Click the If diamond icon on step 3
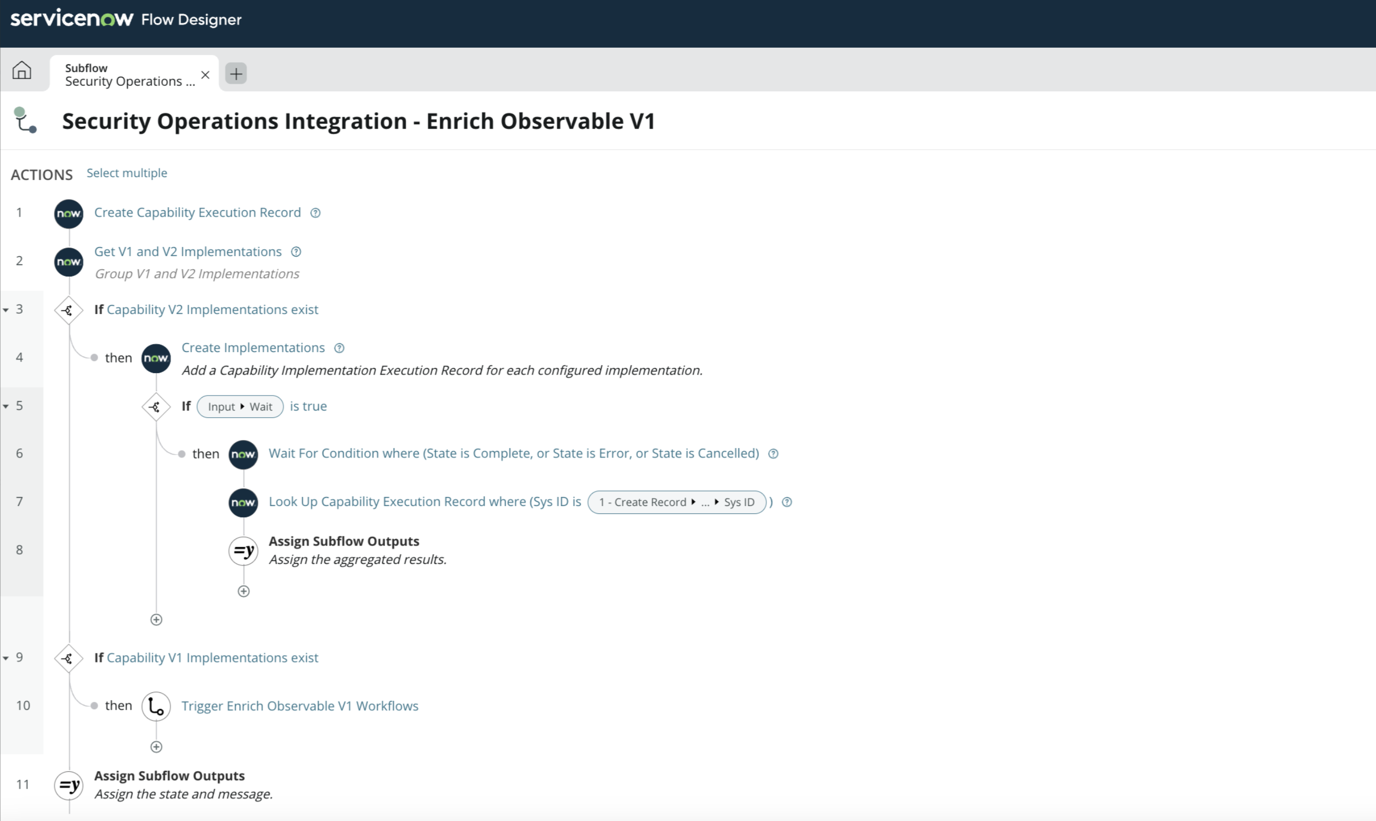 coord(68,310)
